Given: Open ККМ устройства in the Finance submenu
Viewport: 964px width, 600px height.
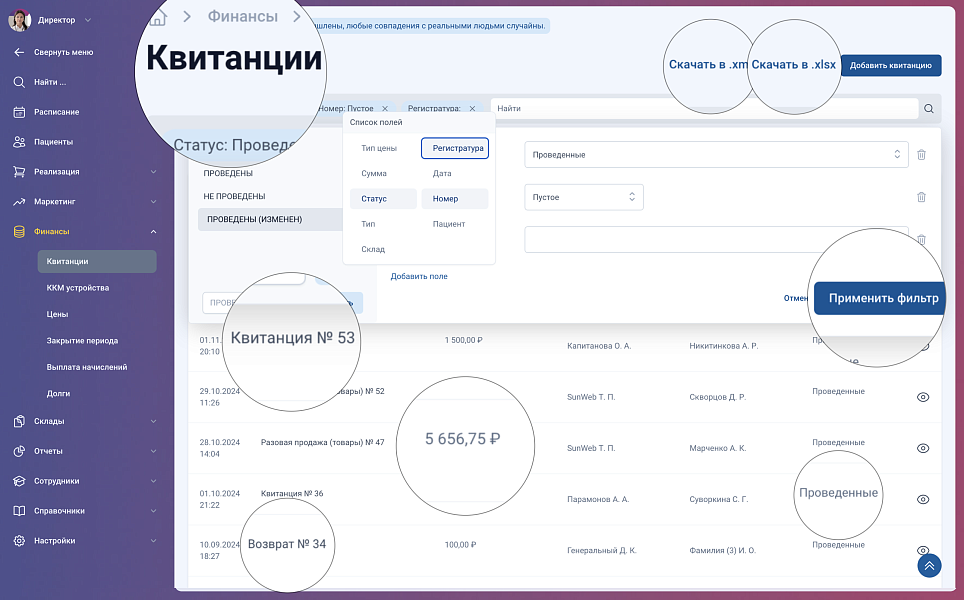Looking at the screenshot, I should click(78, 288).
